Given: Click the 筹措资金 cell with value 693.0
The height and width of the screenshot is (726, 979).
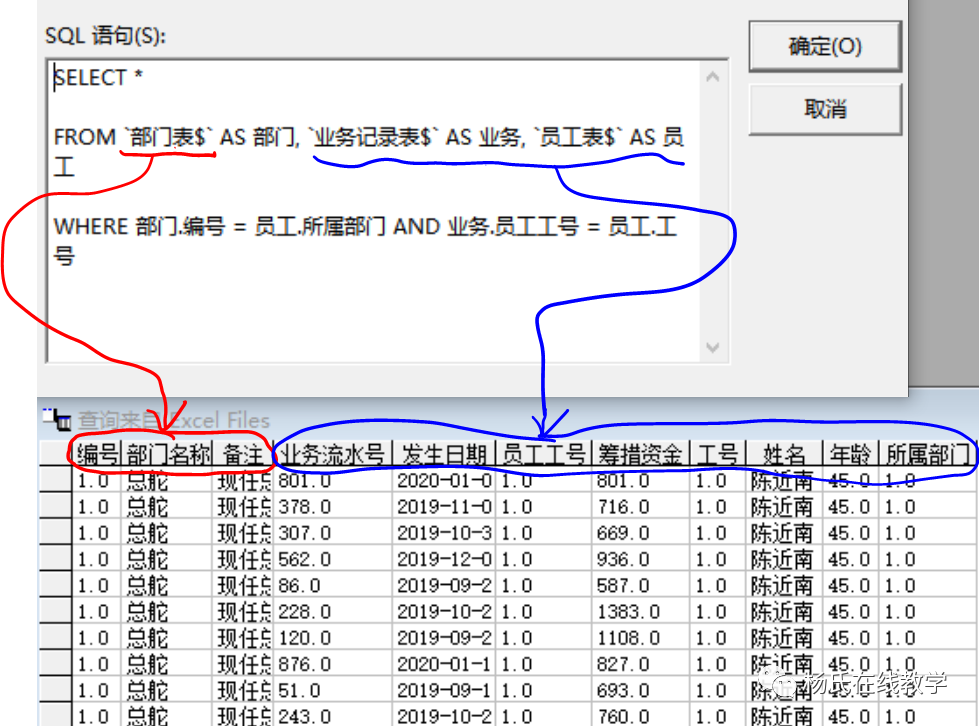Looking at the screenshot, I should click(641, 690).
